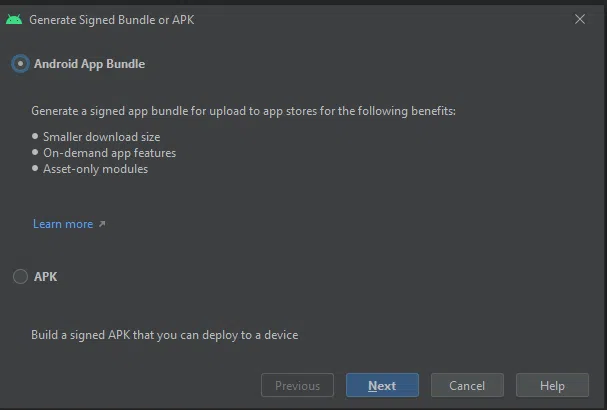
Task: Cancel the signing wizard
Action: [x=467, y=385]
